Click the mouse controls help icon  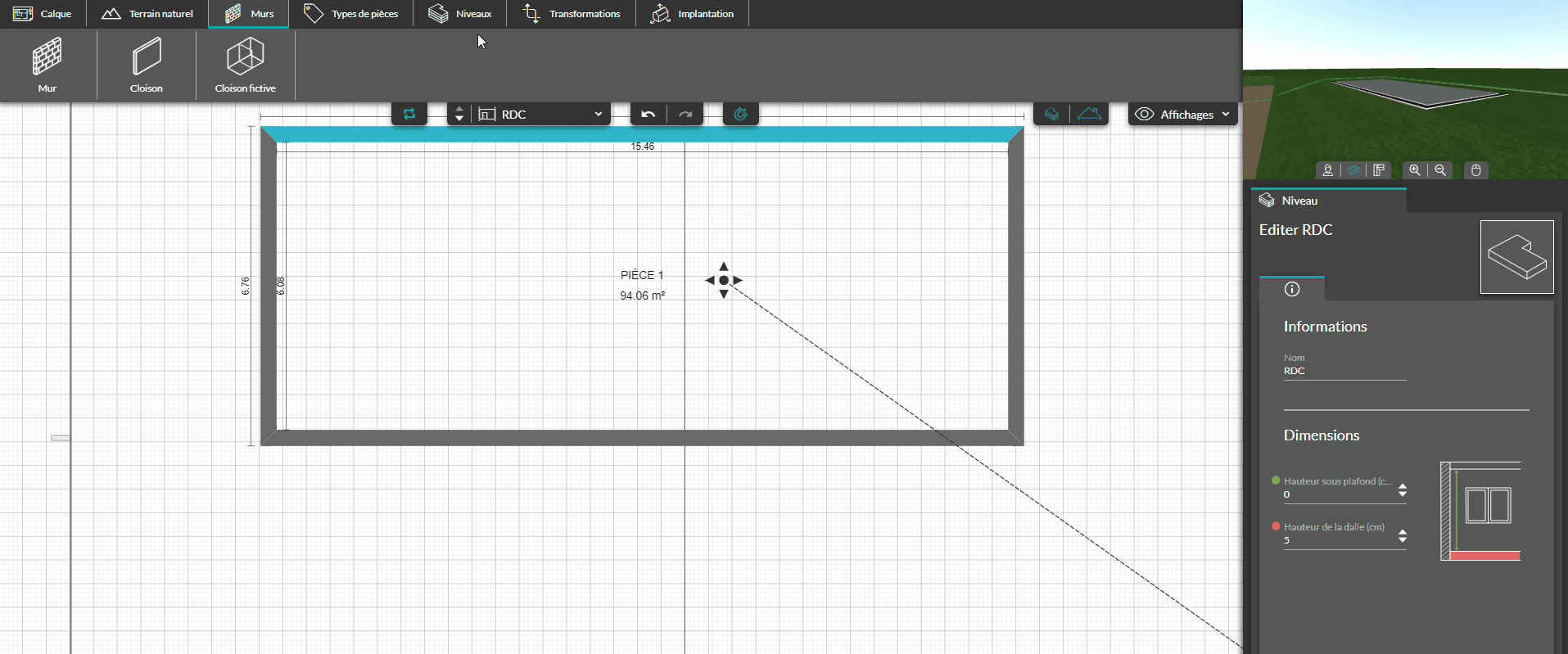(x=1476, y=170)
